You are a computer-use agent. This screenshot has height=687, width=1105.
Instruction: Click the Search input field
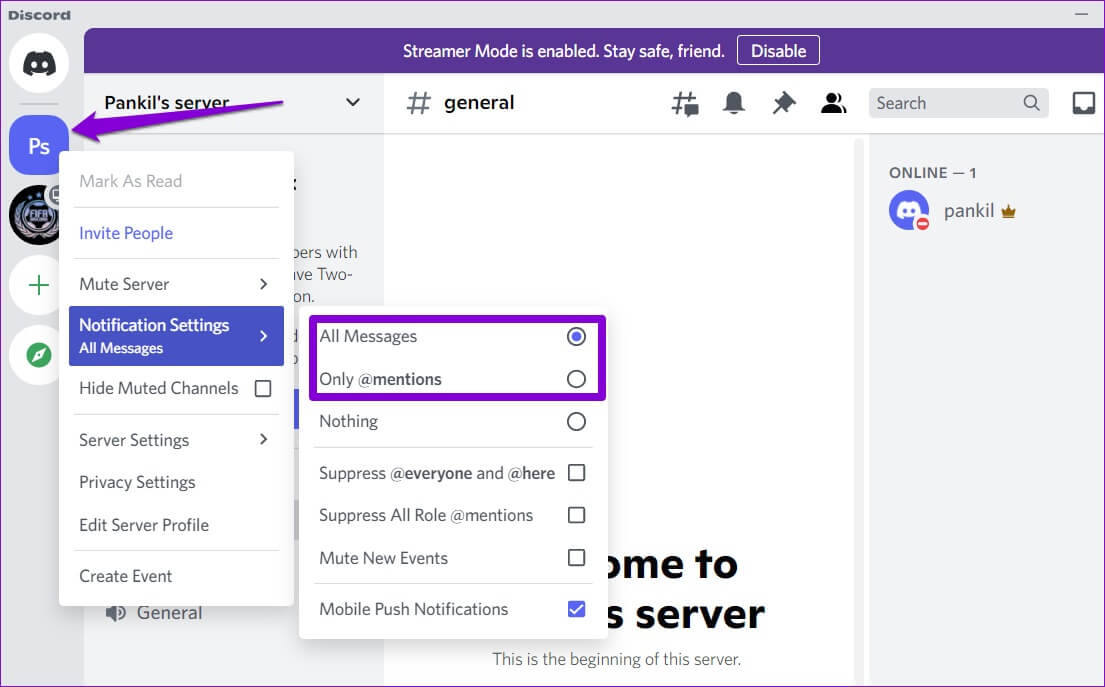pyautogui.click(x=958, y=103)
